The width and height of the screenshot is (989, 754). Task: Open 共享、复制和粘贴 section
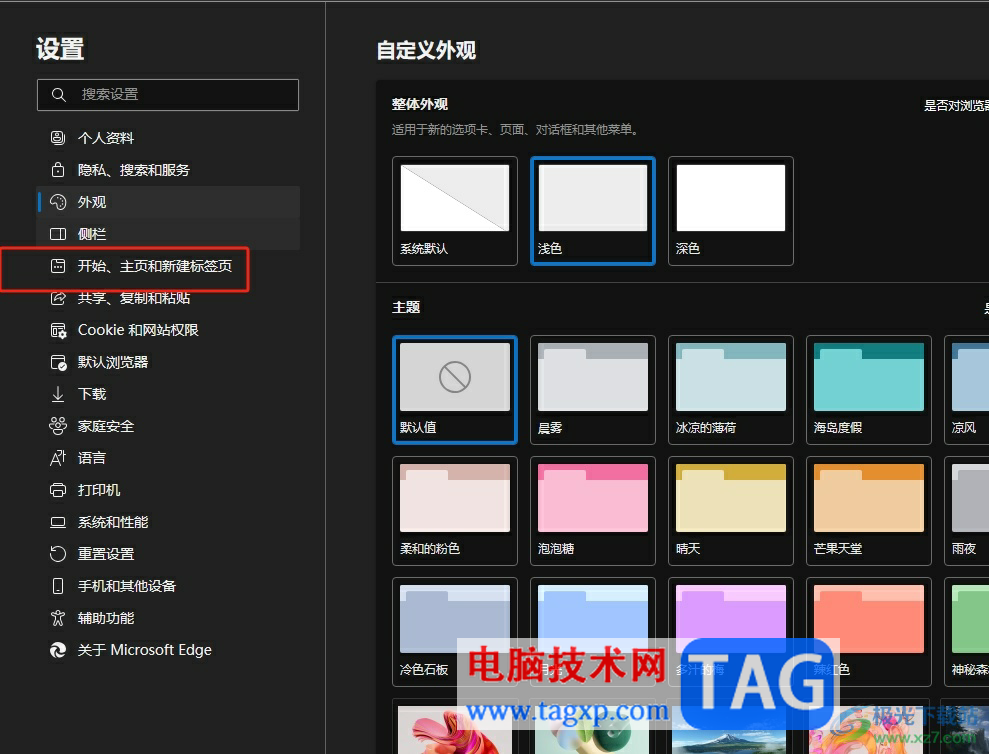pos(168,298)
